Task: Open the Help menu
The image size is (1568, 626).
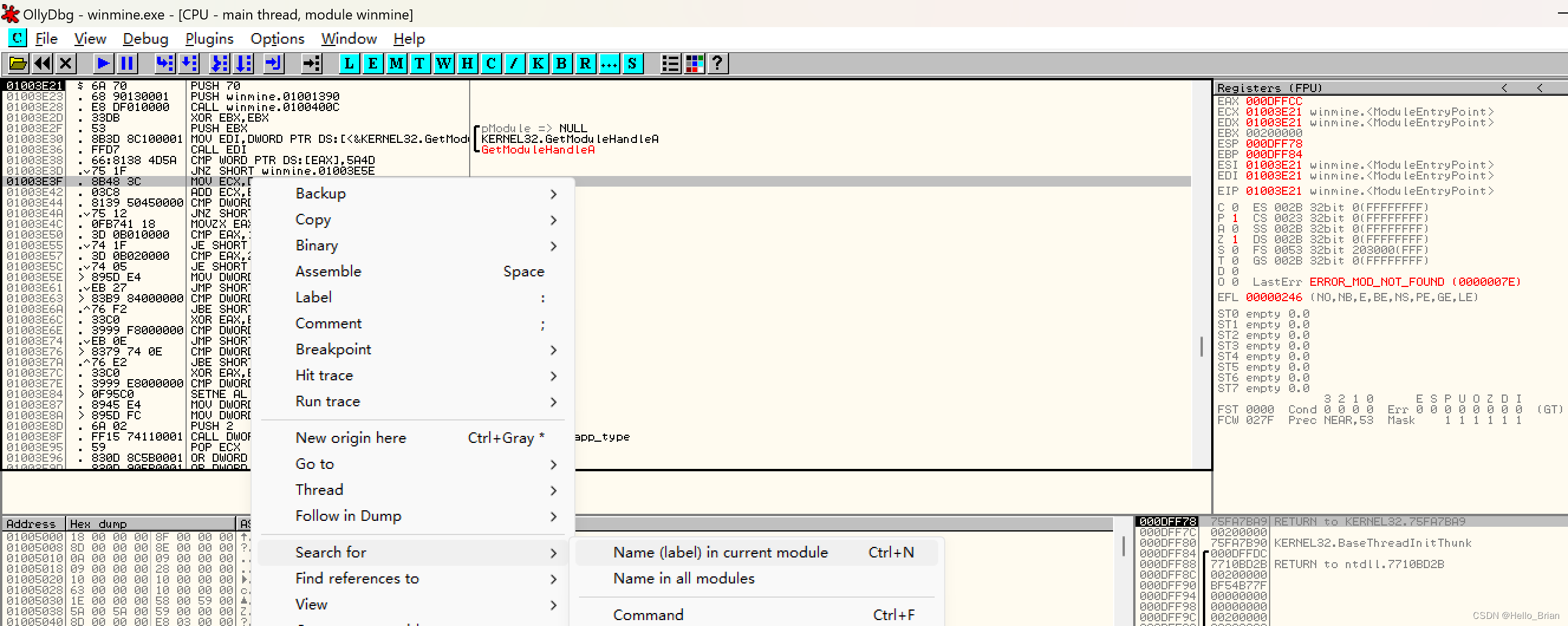Action: 409,38
